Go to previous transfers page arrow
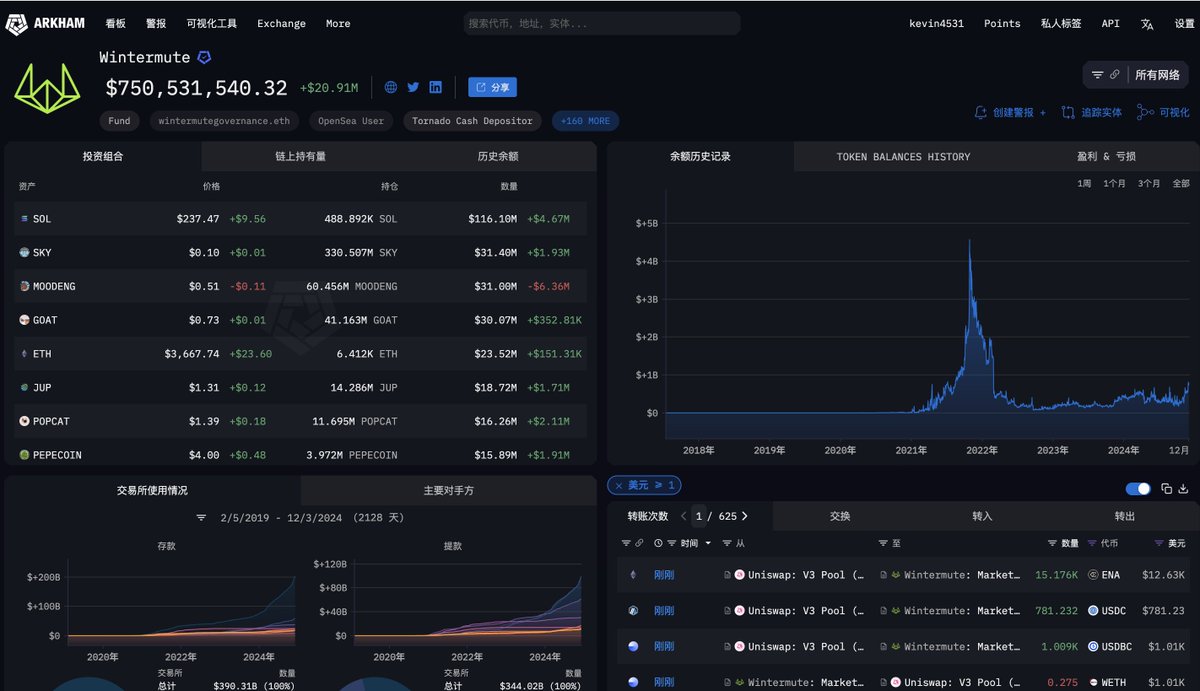 (x=684, y=516)
